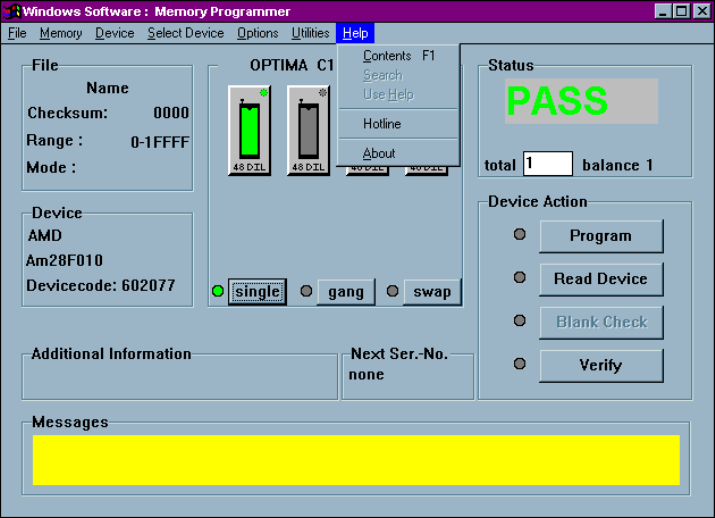Close the open Help menu
This screenshot has width=715, height=518.
355,33
